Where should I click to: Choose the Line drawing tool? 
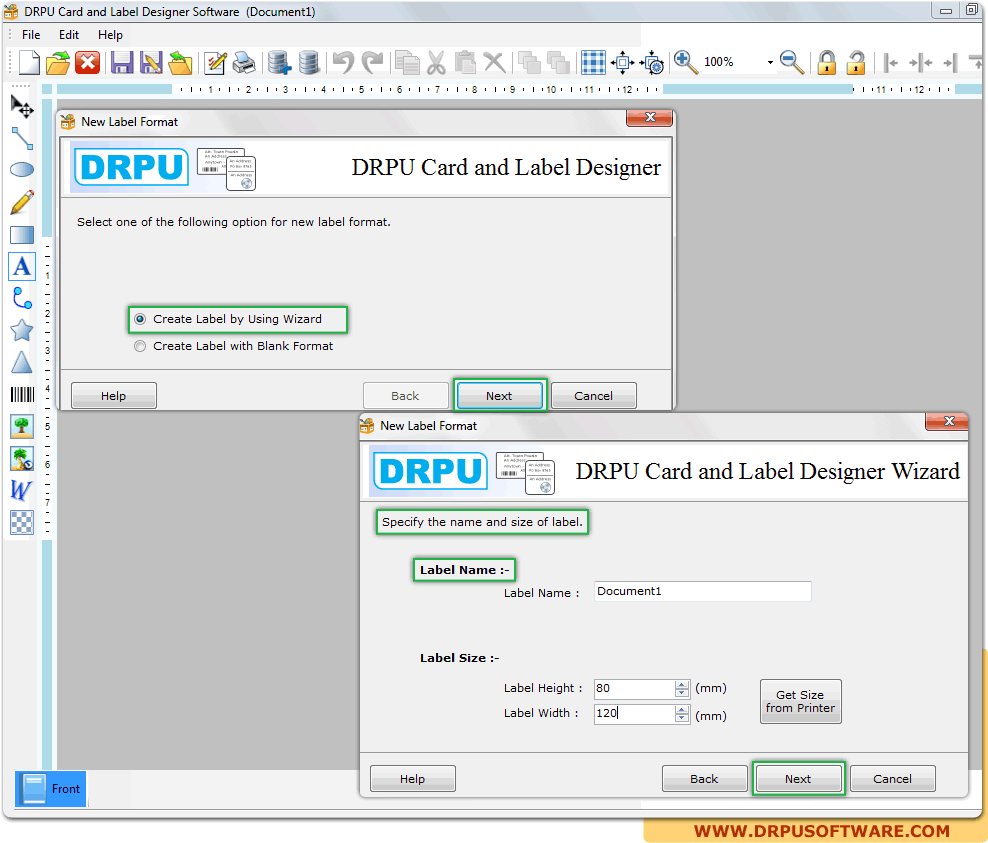pyautogui.click(x=22, y=138)
